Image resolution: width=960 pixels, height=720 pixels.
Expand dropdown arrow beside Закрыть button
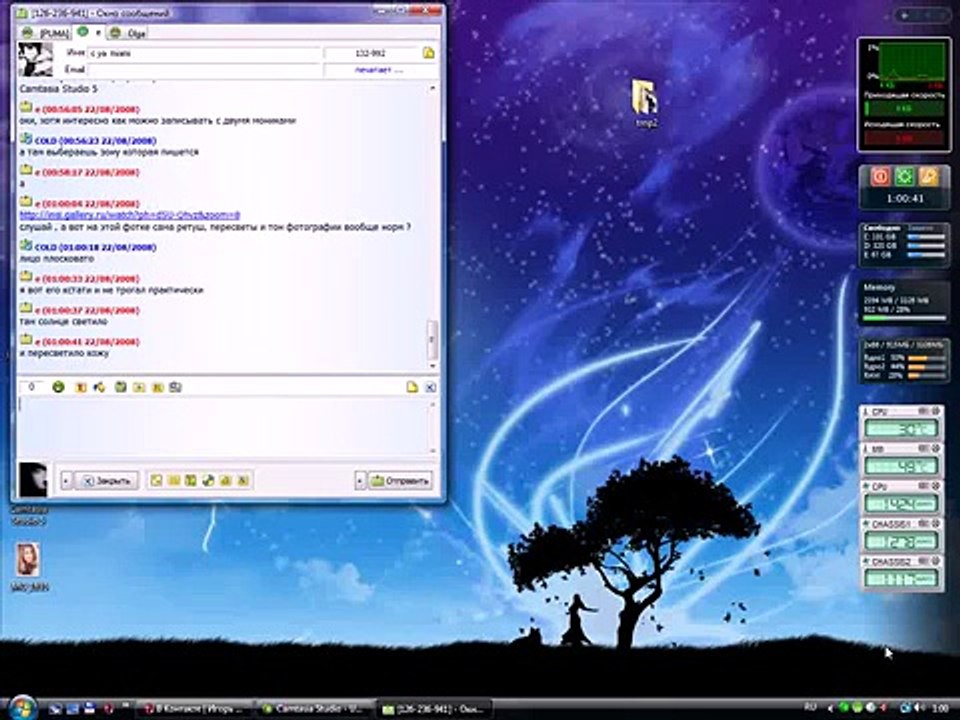tap(66, 481)
